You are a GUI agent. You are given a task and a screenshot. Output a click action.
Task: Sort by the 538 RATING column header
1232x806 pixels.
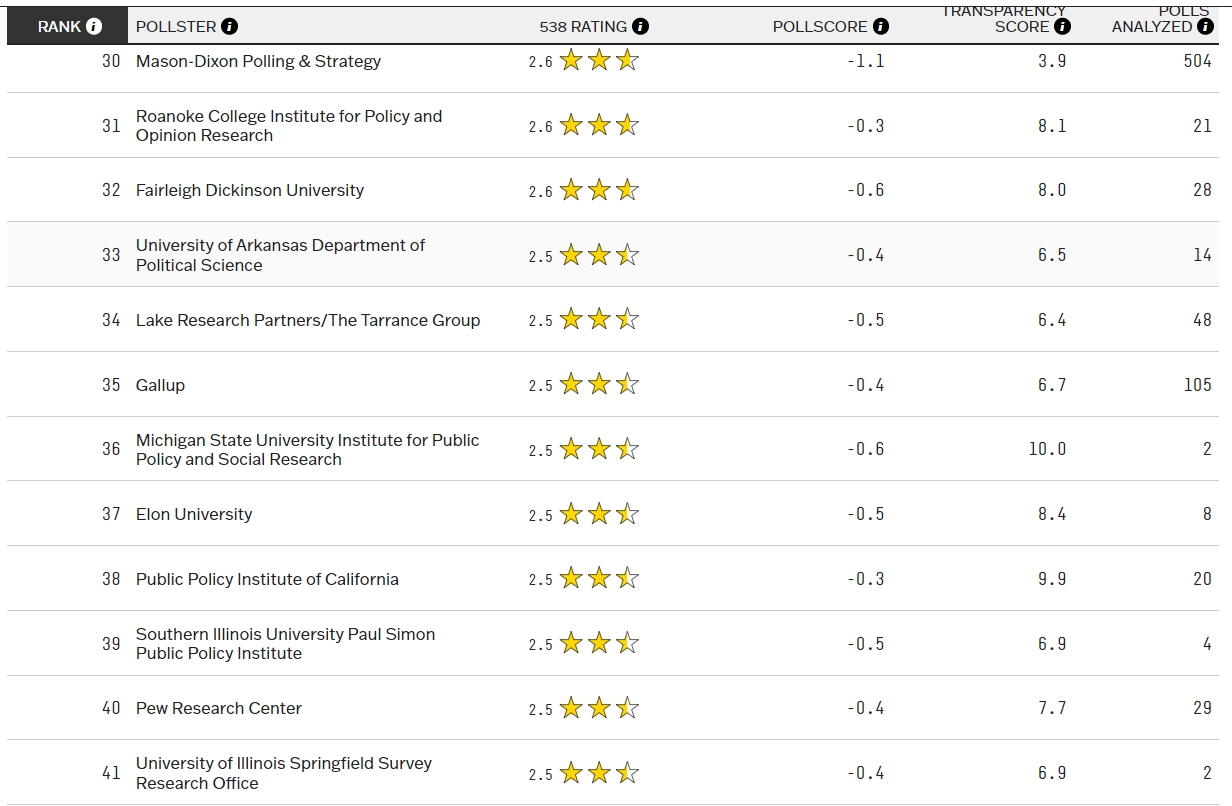click(x=583, y=27)
